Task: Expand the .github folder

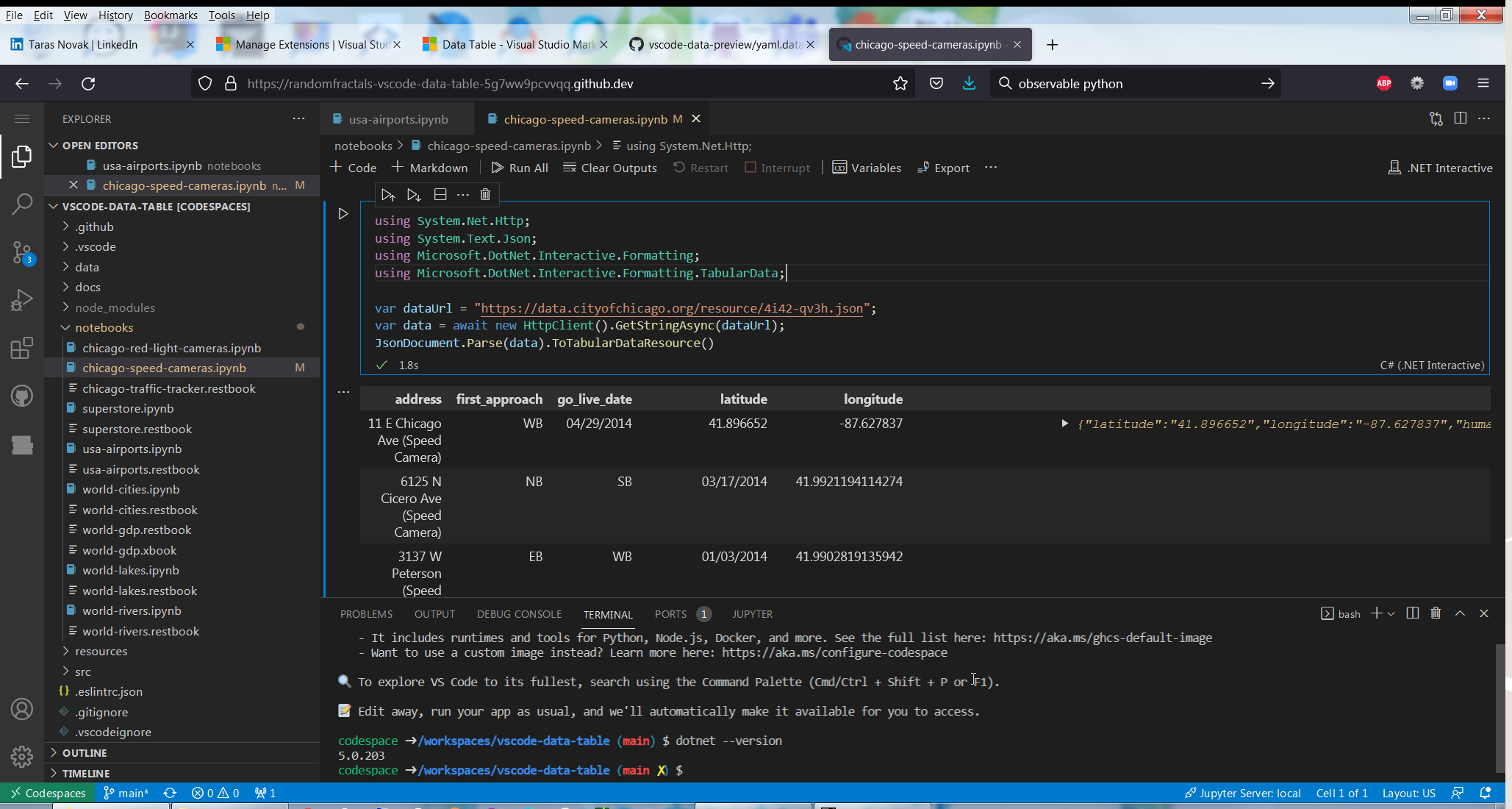Action: click(x=95, y=227)
